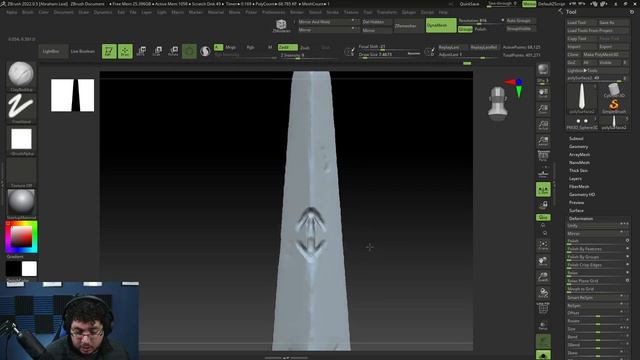Click the QuickSave button
640x360 pixels.
(469, 4)
